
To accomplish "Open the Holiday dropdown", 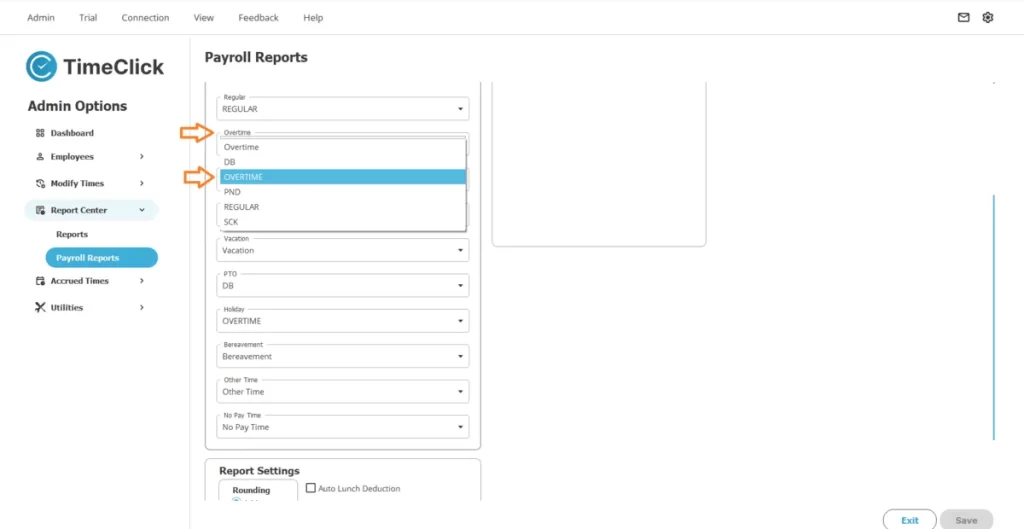I will point(342,321).
